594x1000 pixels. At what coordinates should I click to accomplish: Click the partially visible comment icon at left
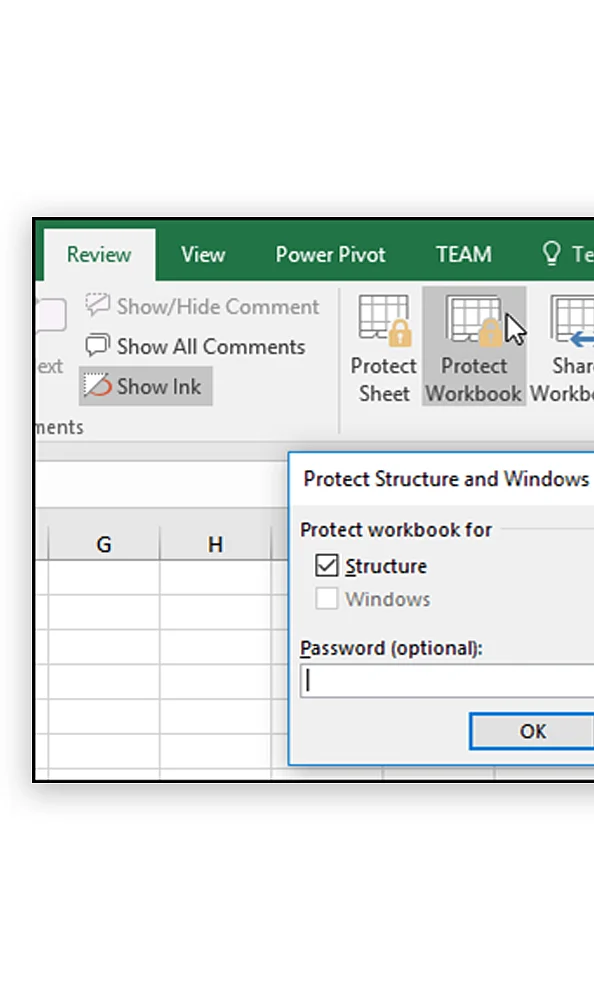[51, 315]
